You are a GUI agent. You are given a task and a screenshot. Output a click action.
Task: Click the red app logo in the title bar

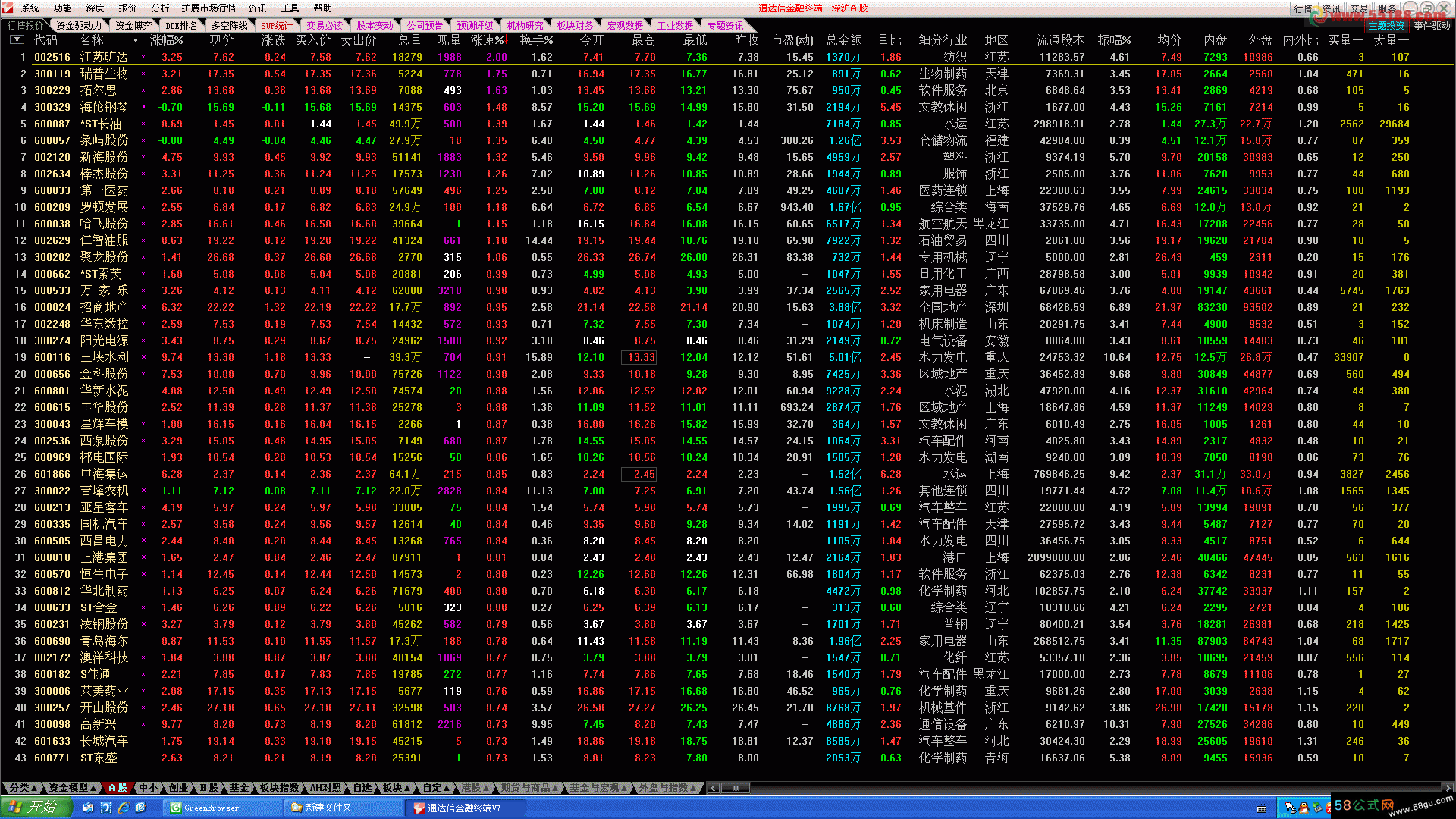click(x=8, y=8)
